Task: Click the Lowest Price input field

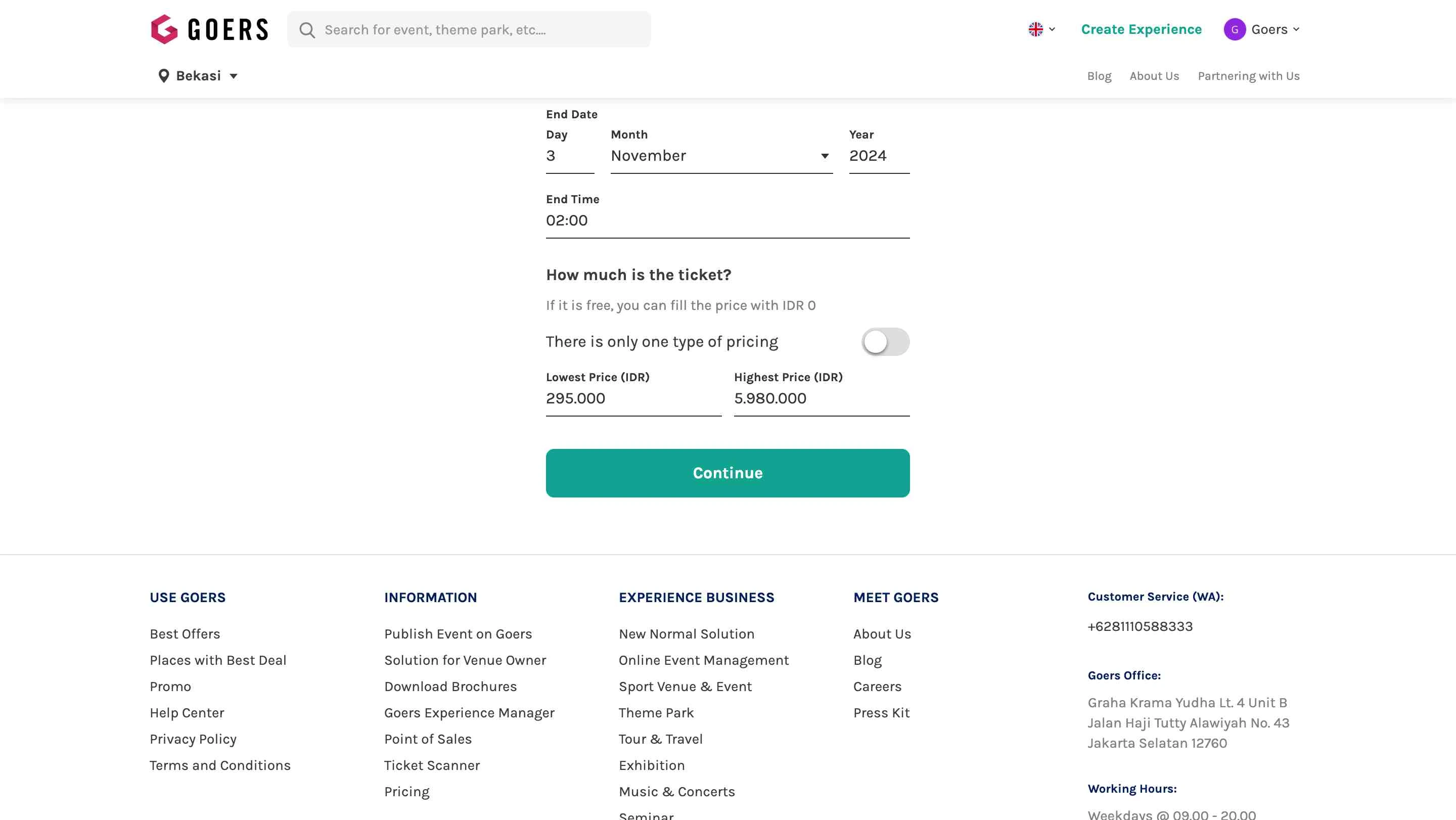Action: tap(633, 399)
